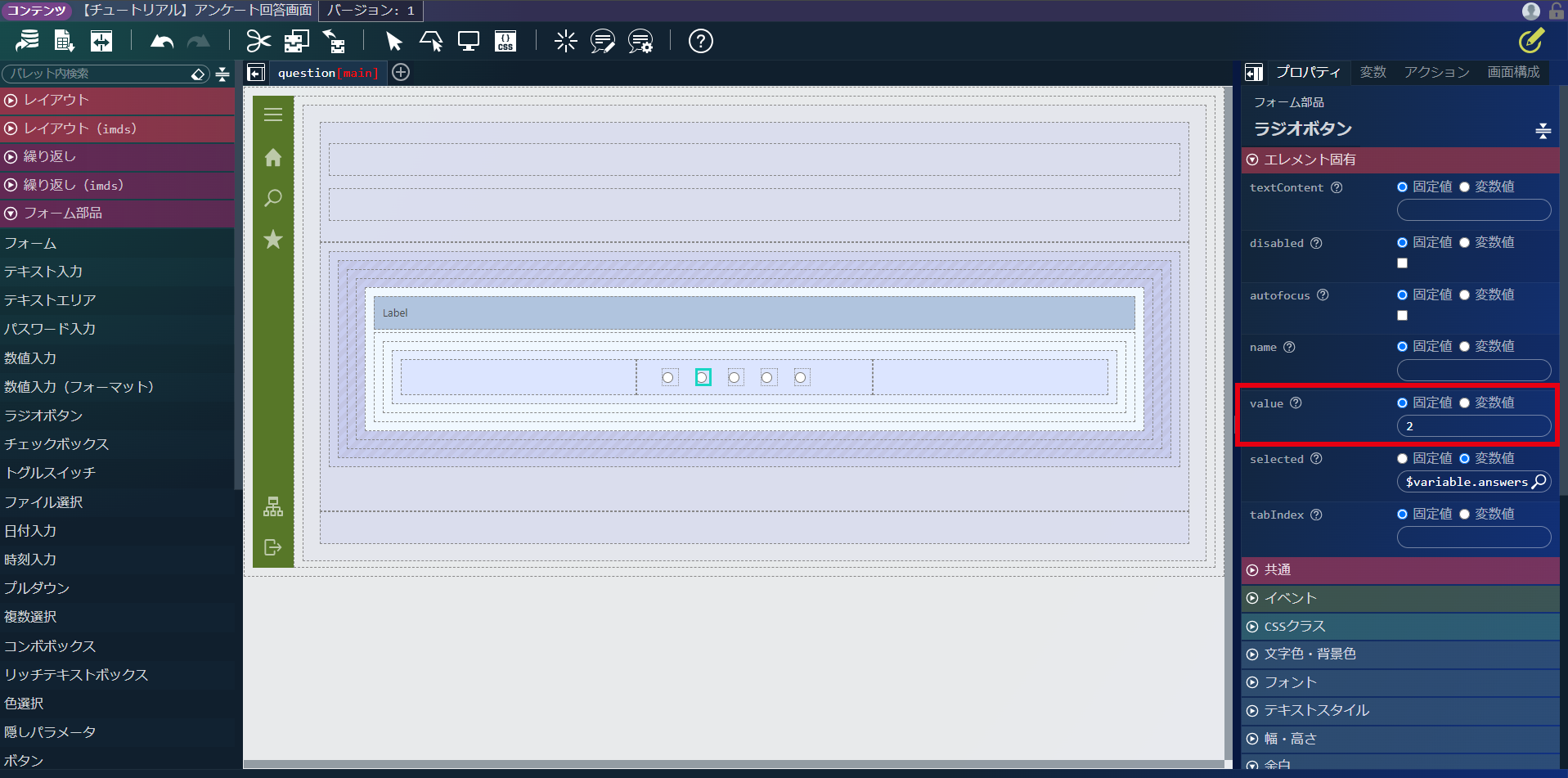Click the yellow edit pencil icon

[x=1532, y=40]
